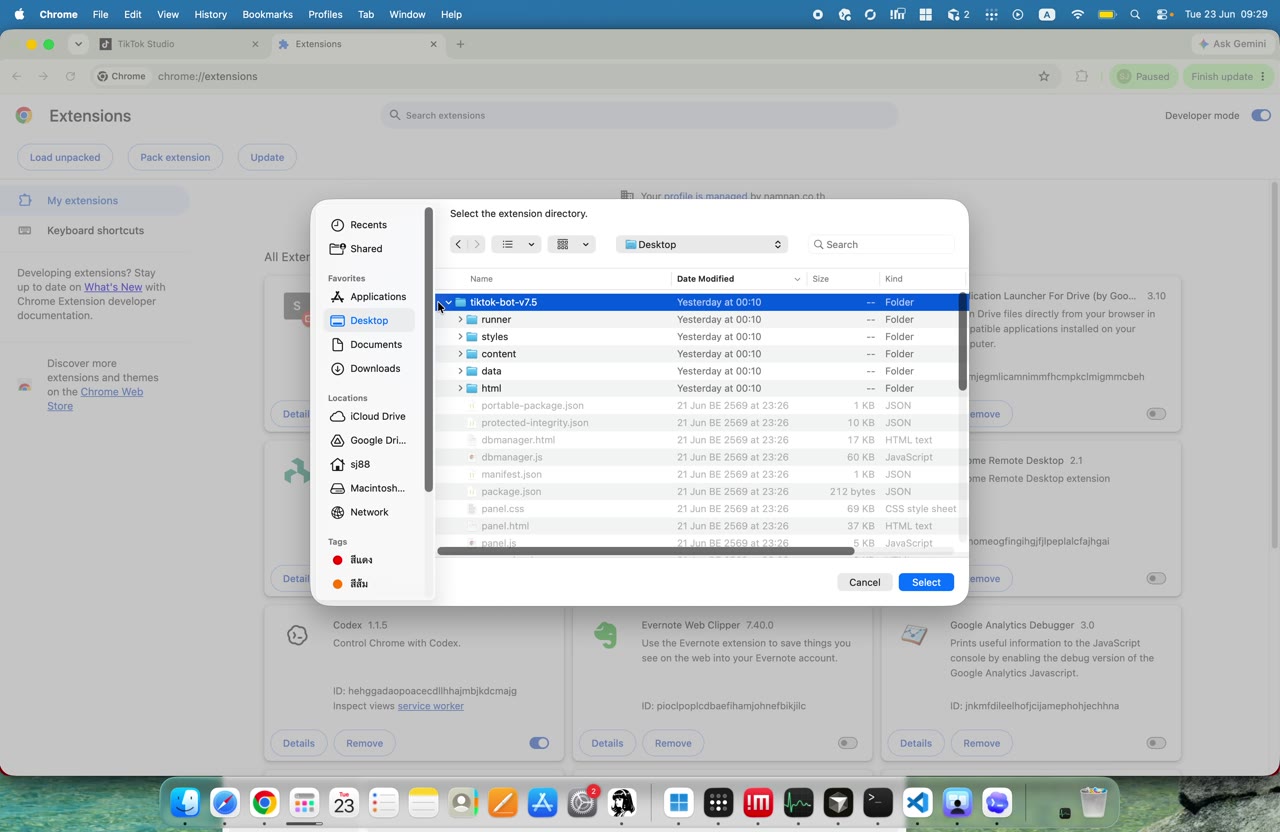This screenshot has height=832, width=1280.
Task: Expand the styles folder
Action: pyautogui.click(x=460, y=337)
